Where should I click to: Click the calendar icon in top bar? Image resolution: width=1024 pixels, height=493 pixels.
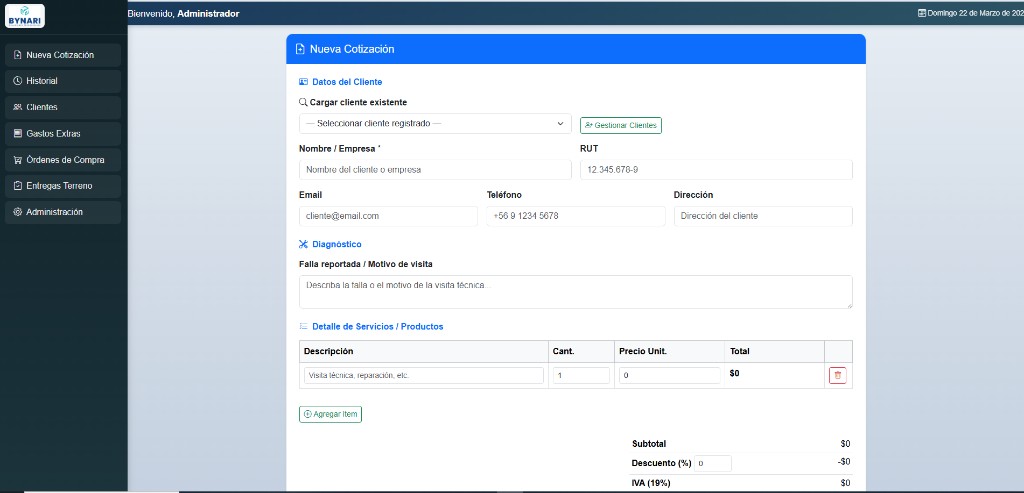[x=922, y=13]
